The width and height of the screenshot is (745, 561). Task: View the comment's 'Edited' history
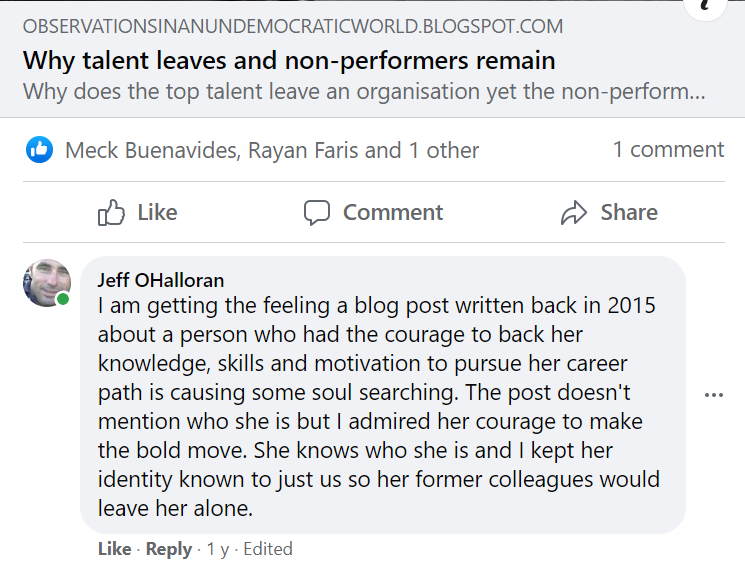coord(268,549)
